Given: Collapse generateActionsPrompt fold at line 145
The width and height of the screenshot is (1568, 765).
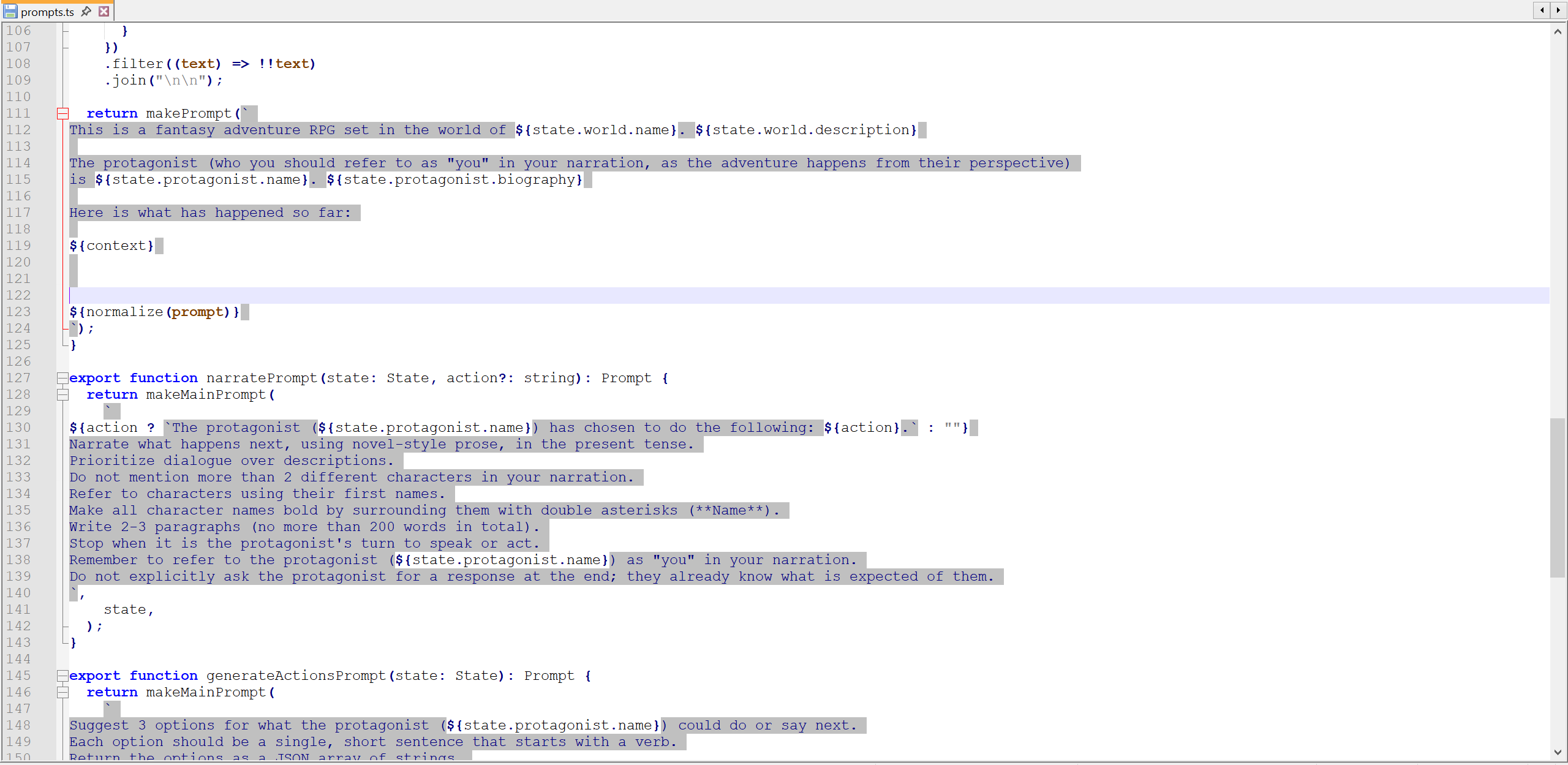Looking at the screenshot, I should [62, 676].
